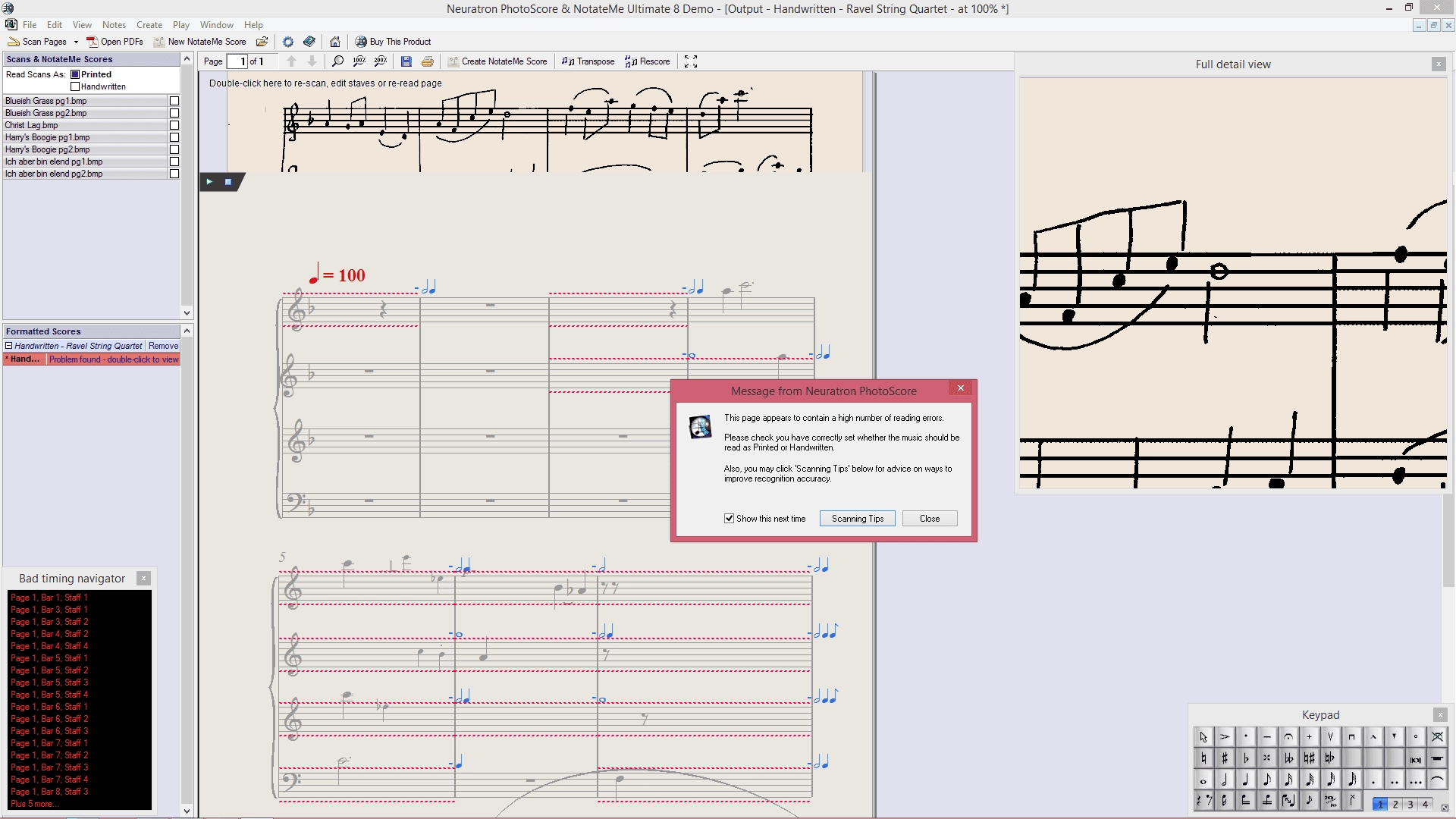Click the print icon

pyautogui.click(x=428, y=61)
